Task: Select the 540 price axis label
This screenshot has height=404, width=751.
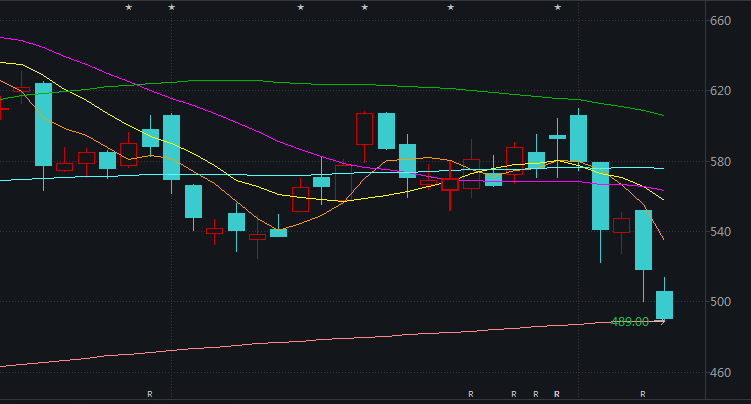Action: (x=720, y=232)
